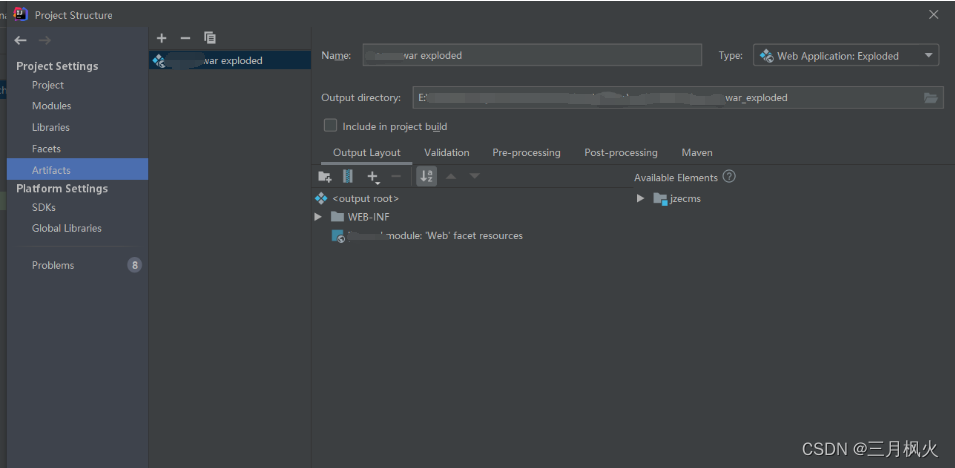The width and height of the screenshot is (955, 468).
Task: Click the remove artifact minus icon
Action: [185, 38]
